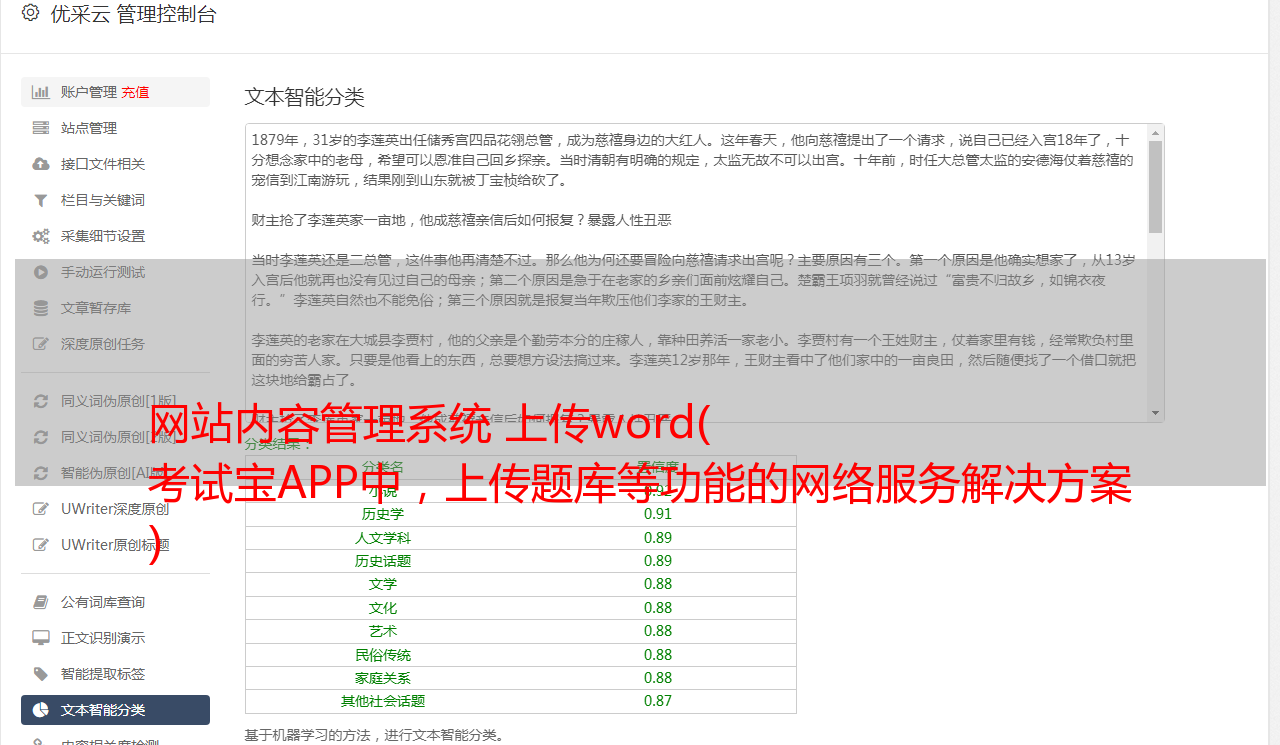The width and height of the screenshot is (1280, 745).
Task: Open 同义词伪原创[2版] in the sidebar
Action: tap(115, 437)
